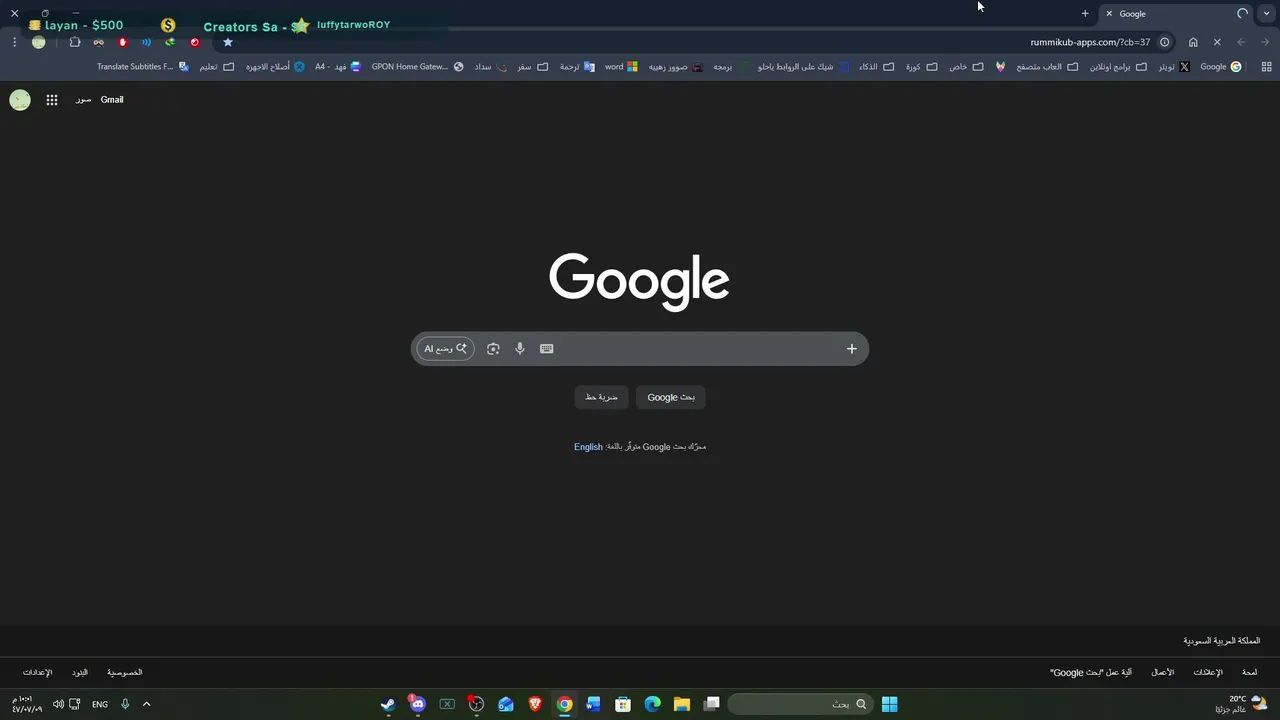Go to the browser home page
1280x720 pixels.
[1193, 42]
